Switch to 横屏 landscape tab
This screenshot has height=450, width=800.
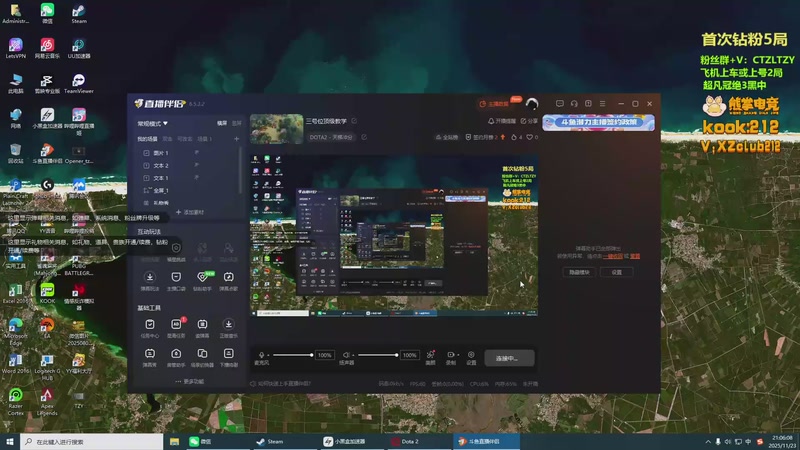tap(222, 123)
